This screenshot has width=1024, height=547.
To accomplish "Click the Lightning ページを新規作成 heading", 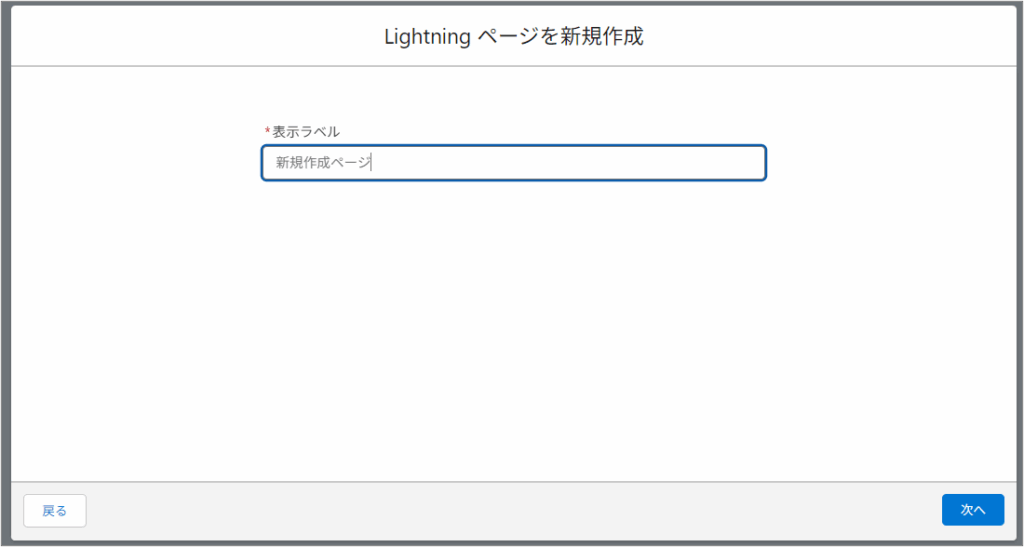I will pyautogui.click(x=513, y=37).
